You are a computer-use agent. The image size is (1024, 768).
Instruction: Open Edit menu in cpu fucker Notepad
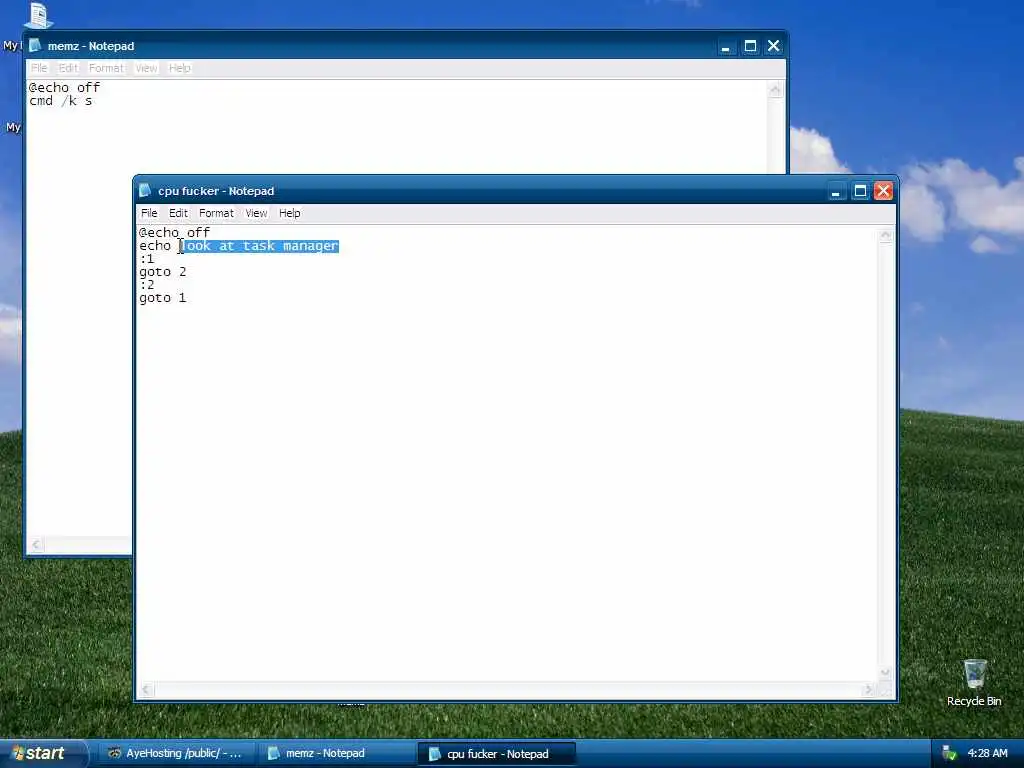tap(178, 213)
